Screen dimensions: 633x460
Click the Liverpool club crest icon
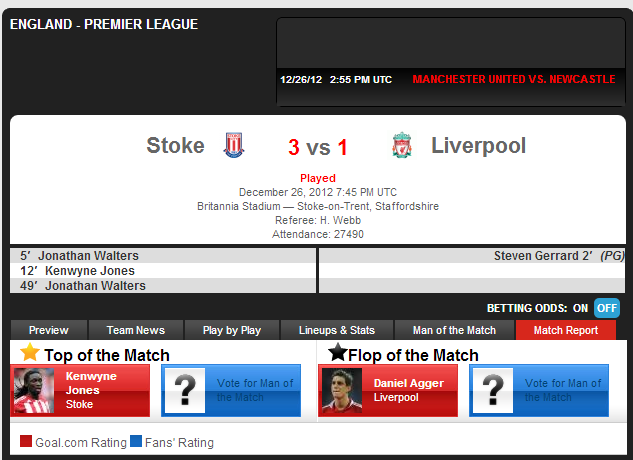402,145
